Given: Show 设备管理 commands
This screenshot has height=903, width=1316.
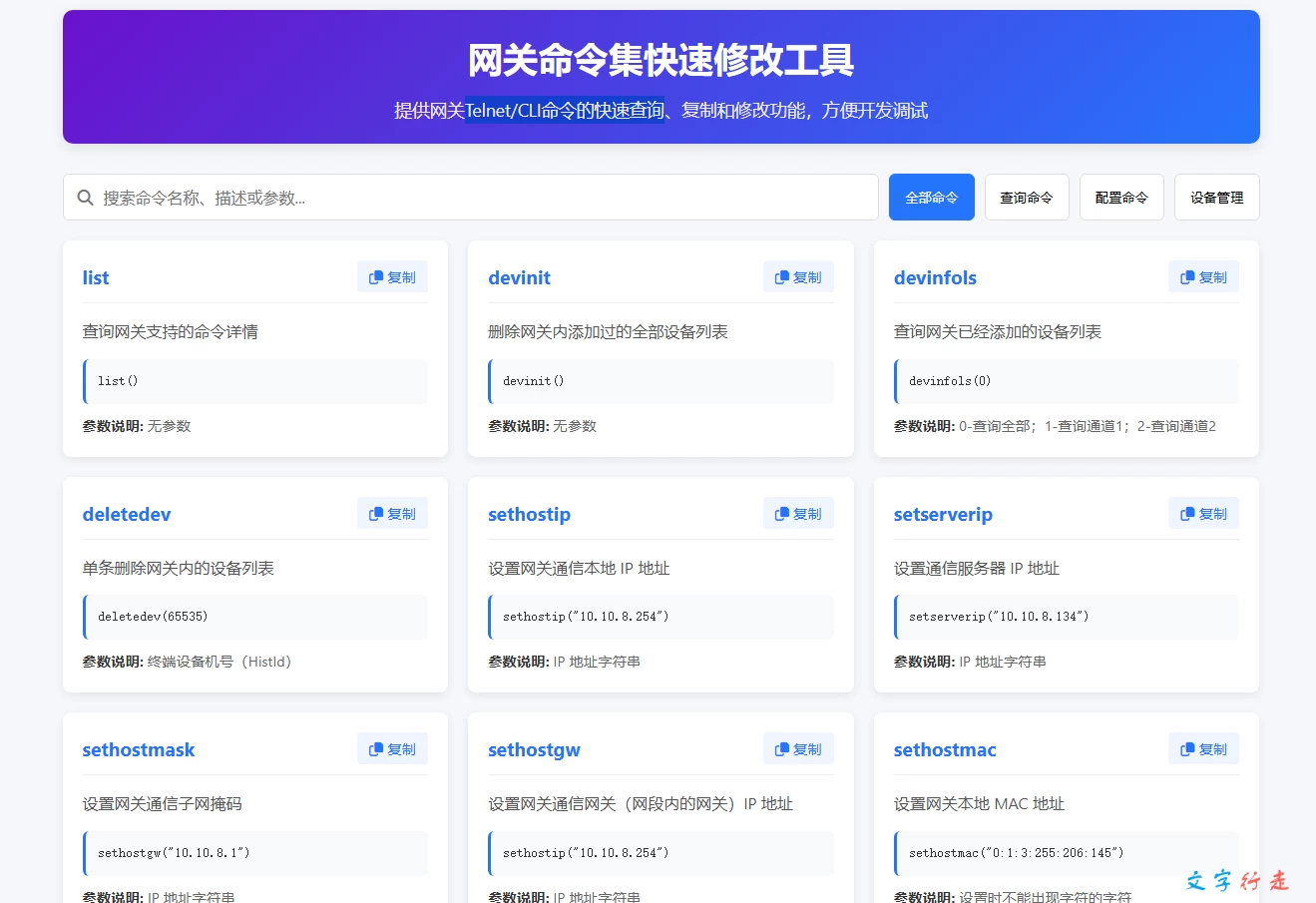Looking at the screenshot, I should (1216, 198).
